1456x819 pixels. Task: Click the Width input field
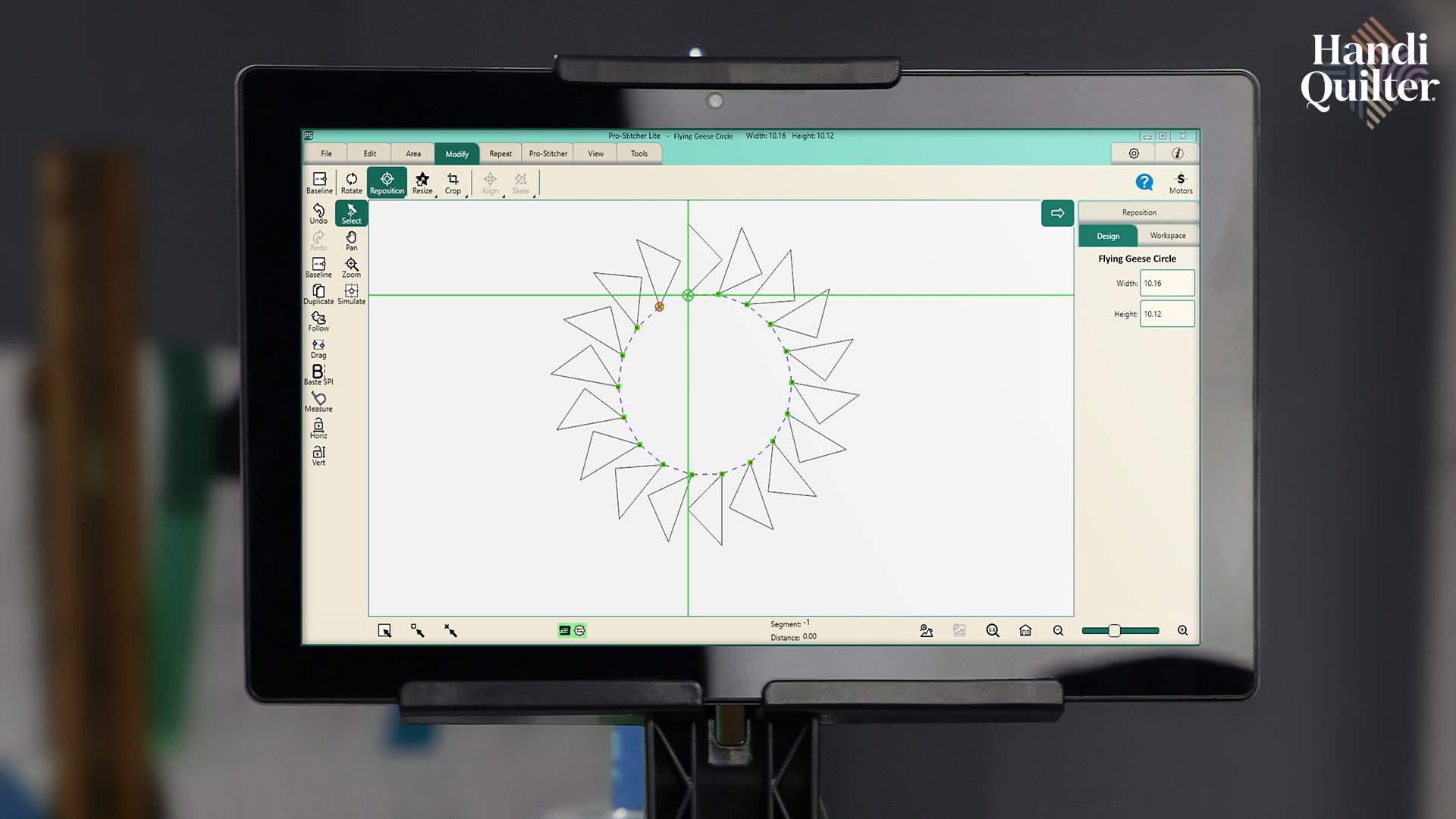point(1166,284)
